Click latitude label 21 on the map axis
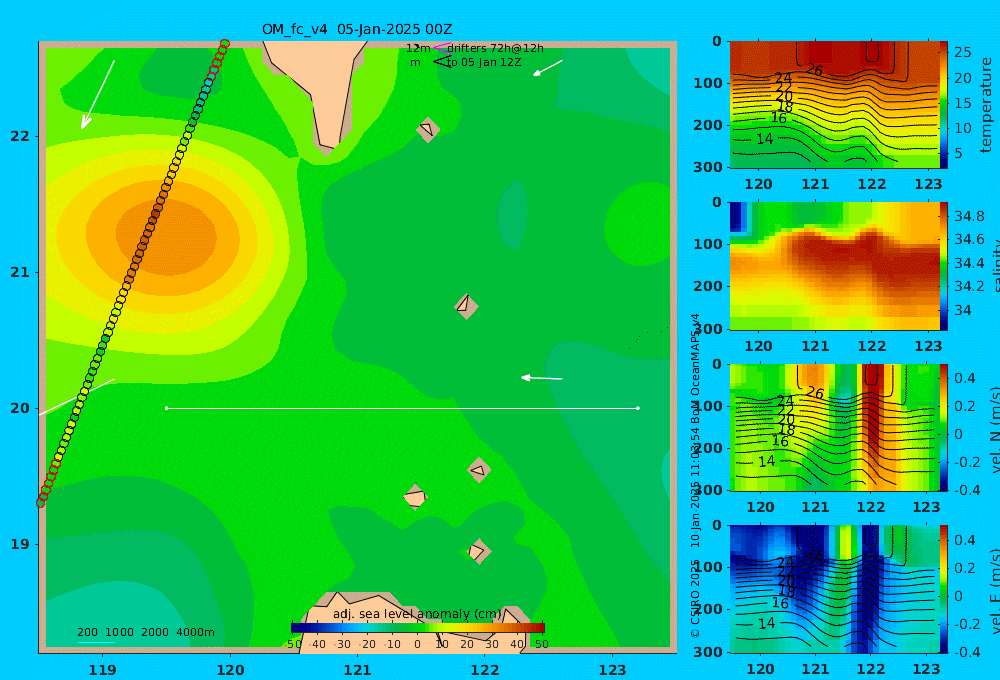This screenshot has width=1000, height=680. point(19,272)
